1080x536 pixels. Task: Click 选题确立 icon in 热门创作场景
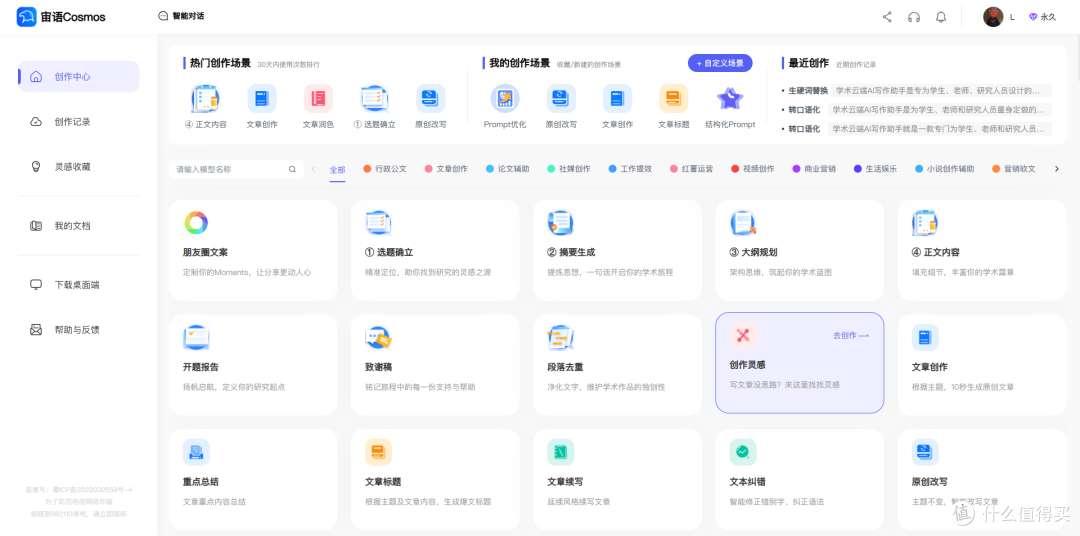375,99
